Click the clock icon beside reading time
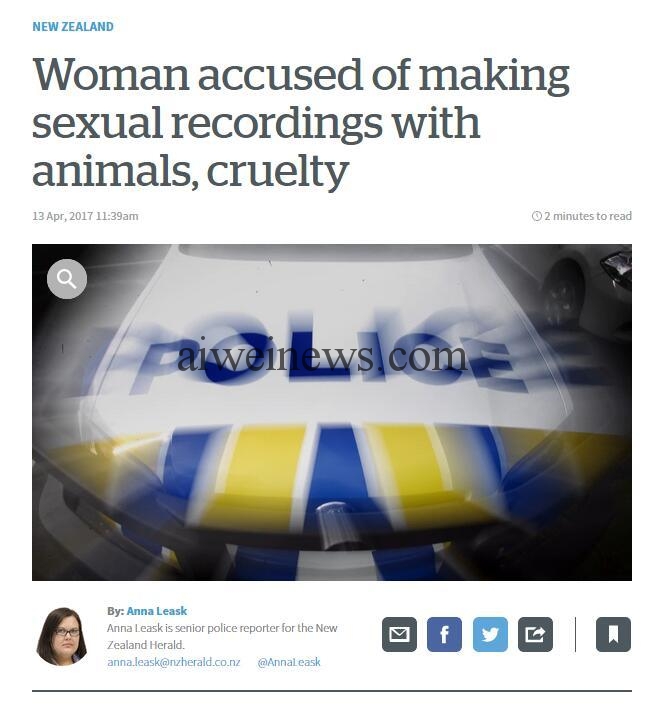 tap(537, 216)
